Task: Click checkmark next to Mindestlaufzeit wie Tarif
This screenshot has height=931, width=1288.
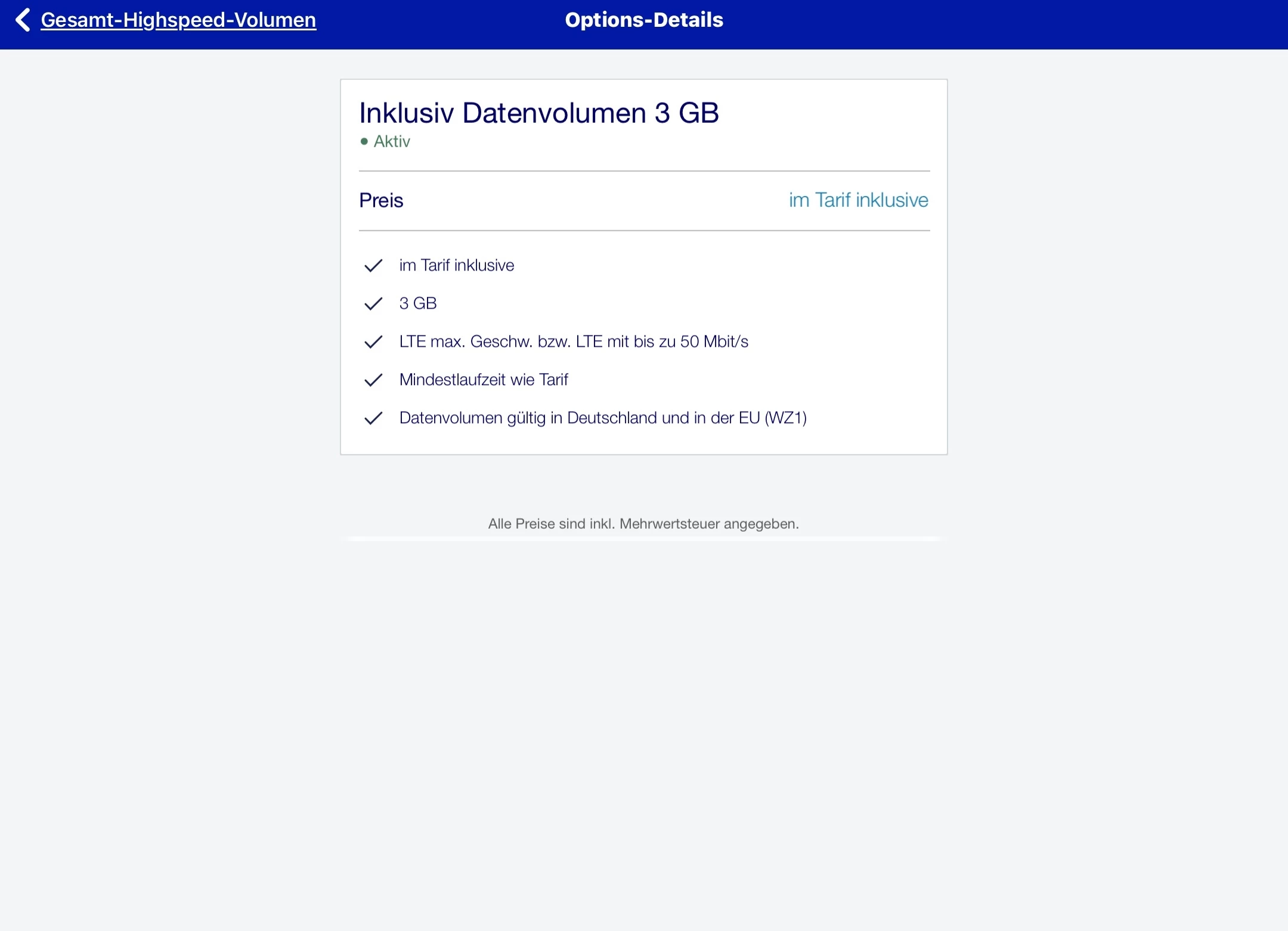Action: (x=373, y=380)
